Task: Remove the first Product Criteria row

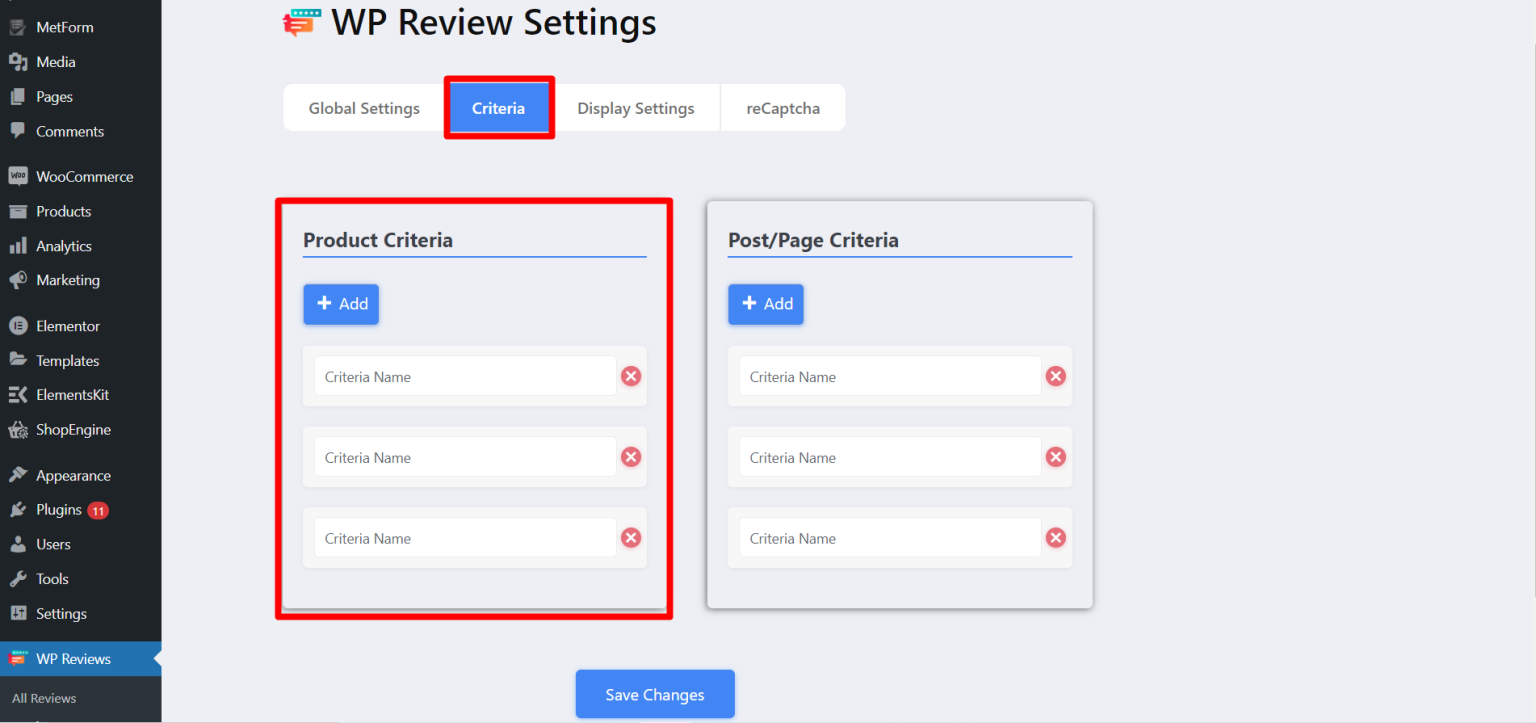Action: (x=630, y=375)
